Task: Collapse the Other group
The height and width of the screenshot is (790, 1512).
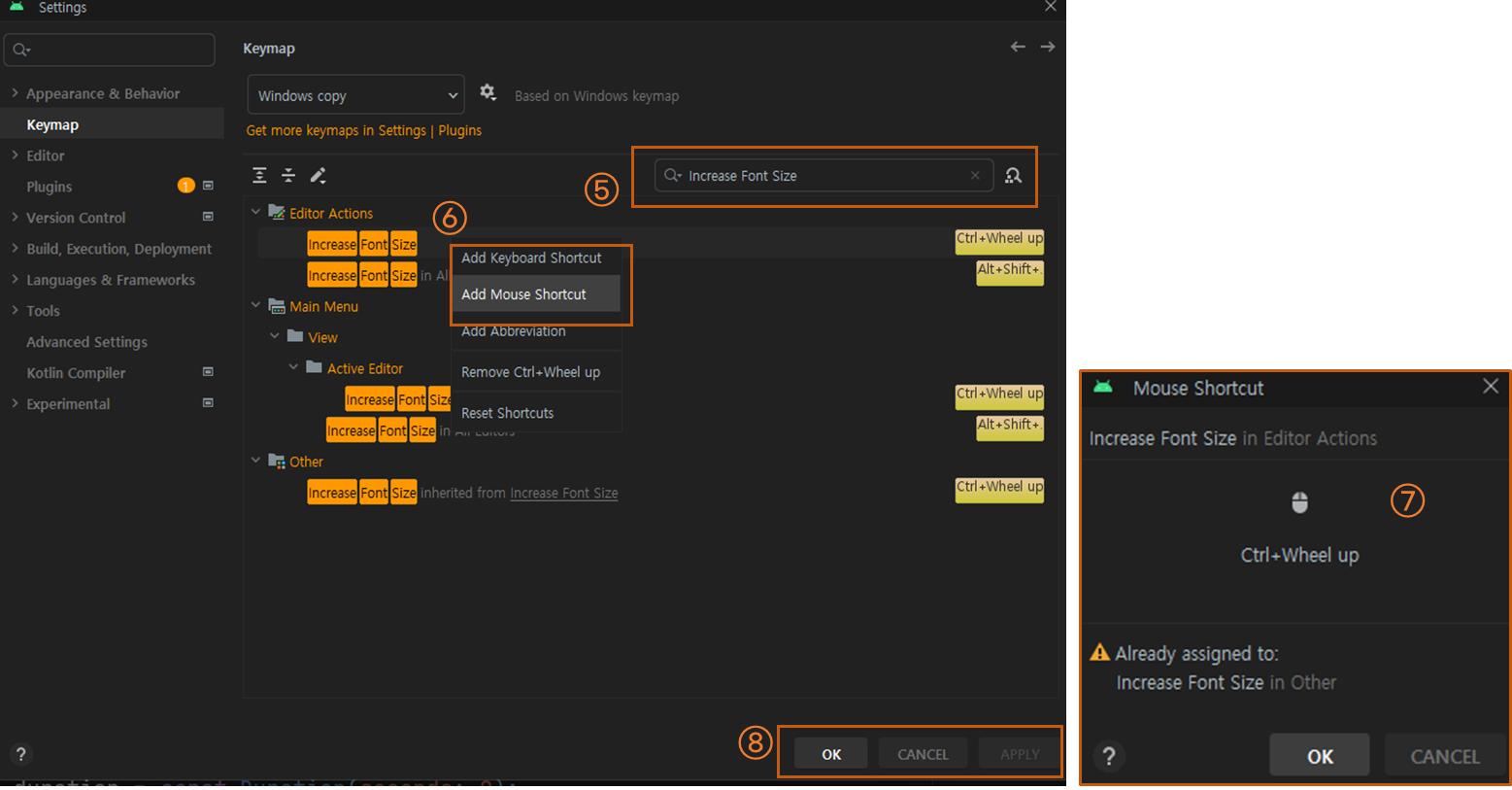Action: [x=256, y=461]
